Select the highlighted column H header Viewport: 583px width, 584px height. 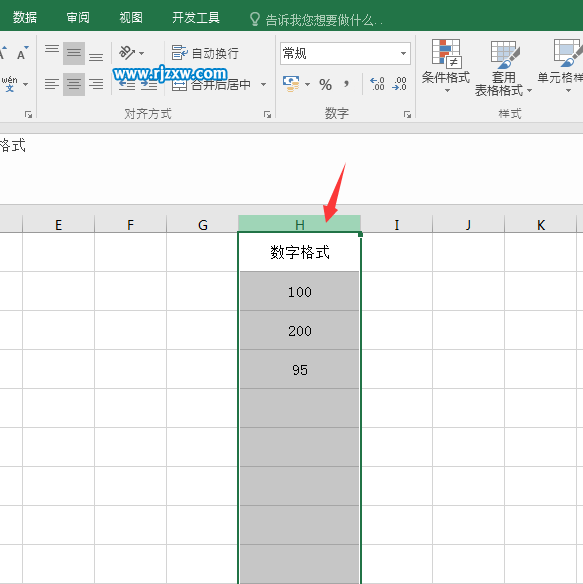click(x=300, y=224)
